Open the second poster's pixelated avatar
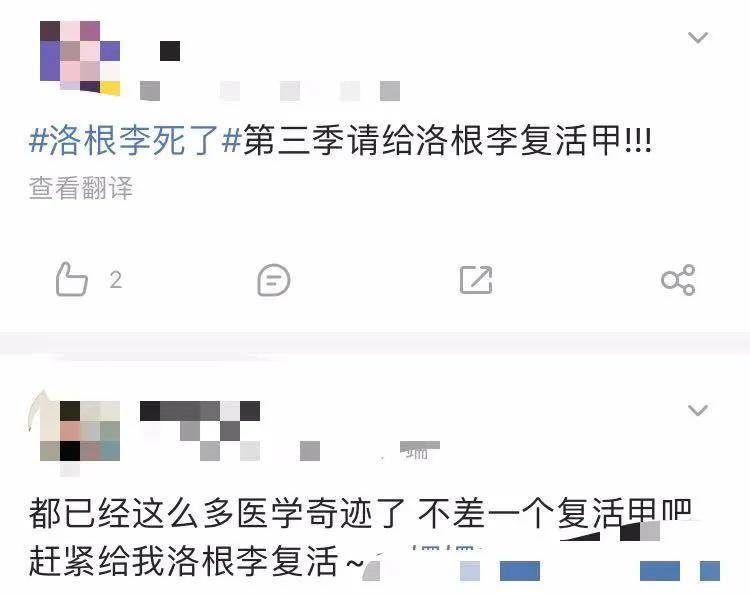The width and height of the screenshot is (750, 596). 77,430
